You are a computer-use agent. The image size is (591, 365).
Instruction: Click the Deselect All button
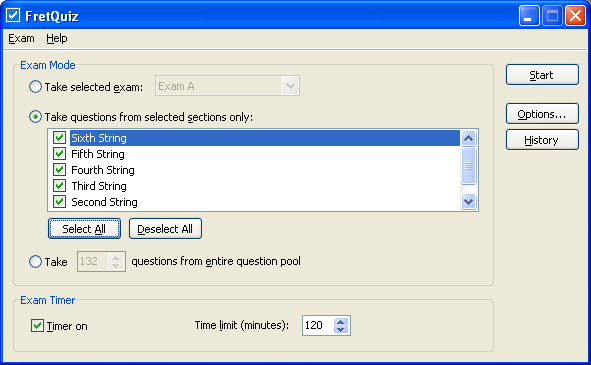tap(165, 229)
